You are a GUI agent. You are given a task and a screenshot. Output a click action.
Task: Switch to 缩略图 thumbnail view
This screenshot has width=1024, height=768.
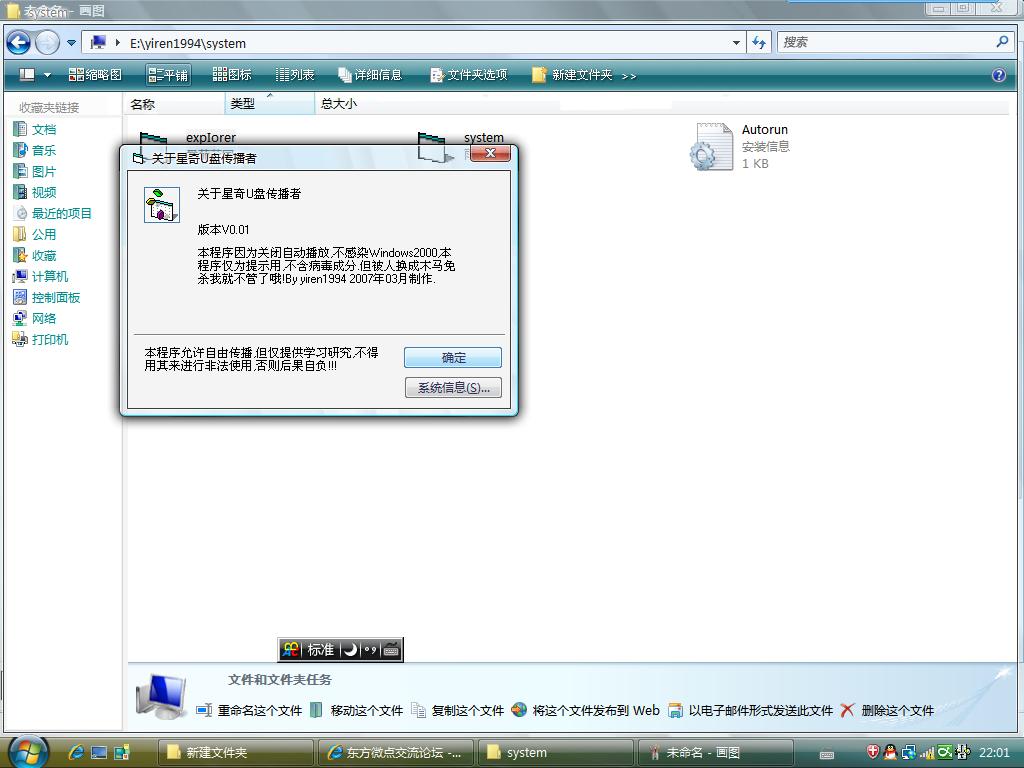click(95, 75)
